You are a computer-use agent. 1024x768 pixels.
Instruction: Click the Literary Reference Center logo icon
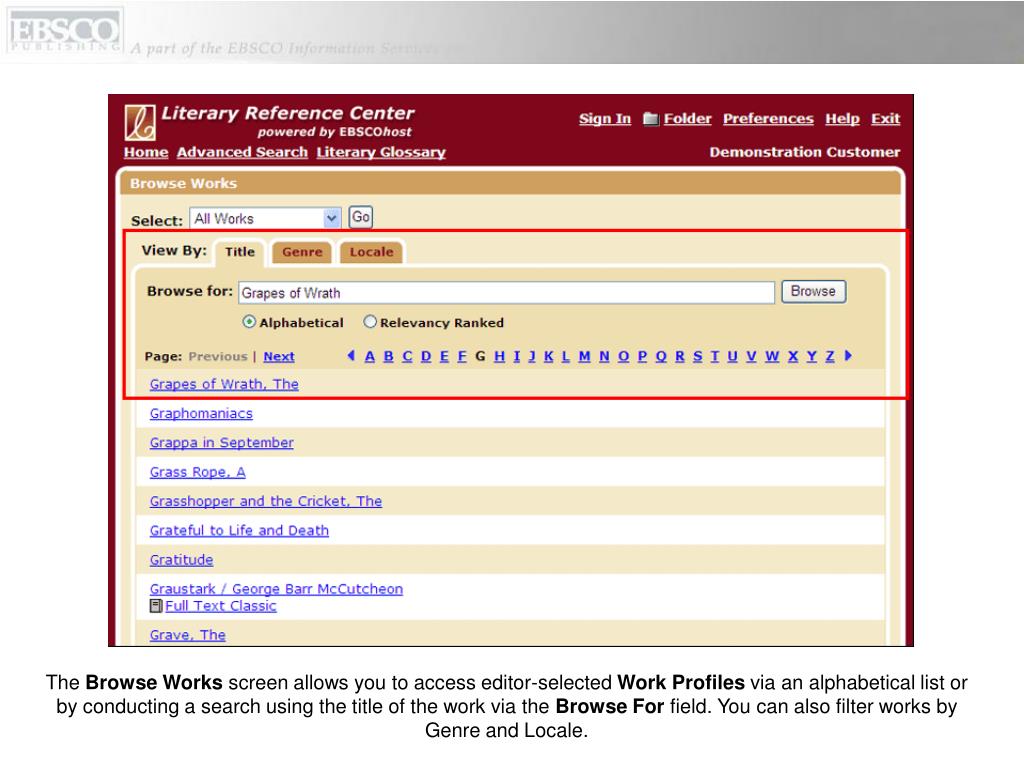click(140, 122)
